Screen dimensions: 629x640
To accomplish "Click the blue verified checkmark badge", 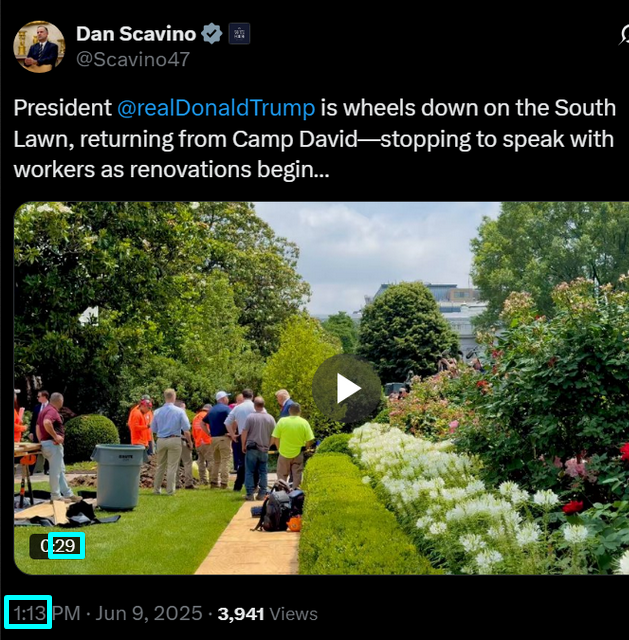I will tap(212, 34).
